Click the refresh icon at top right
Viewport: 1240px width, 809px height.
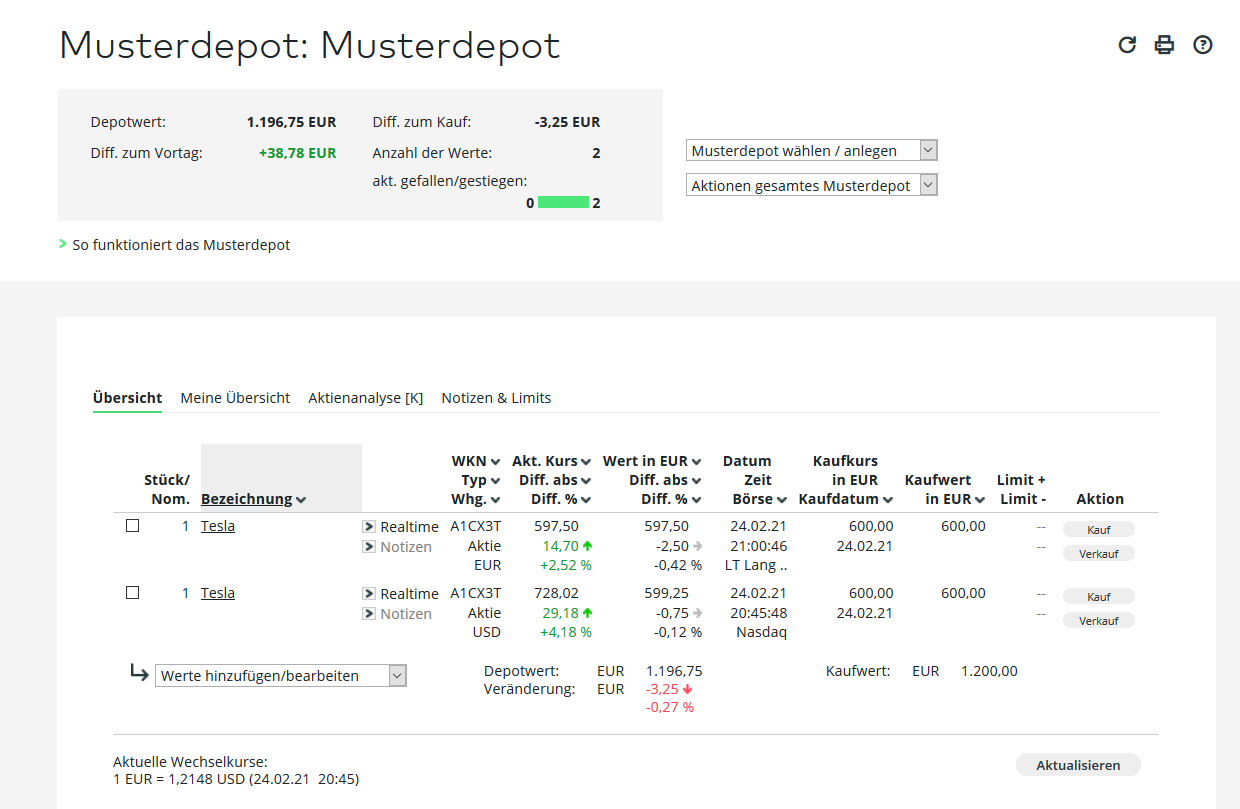tap(1127, 45)
